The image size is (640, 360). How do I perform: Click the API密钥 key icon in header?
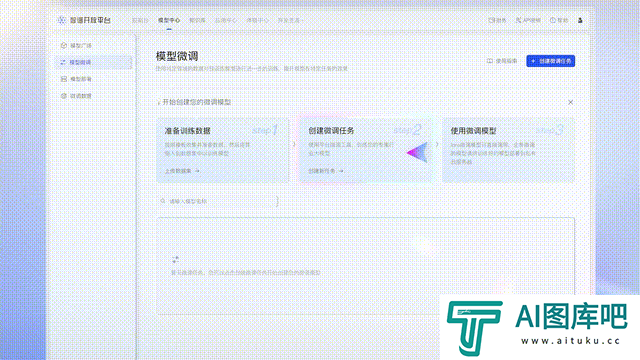click(518, 20)
